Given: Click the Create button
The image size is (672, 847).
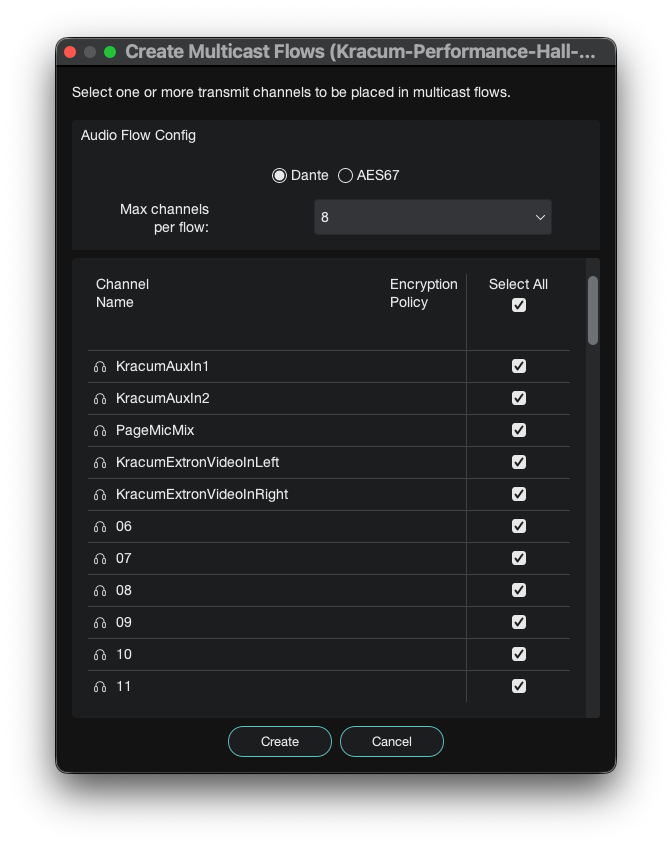Looking at the screenshot, I should coord(280,742).
